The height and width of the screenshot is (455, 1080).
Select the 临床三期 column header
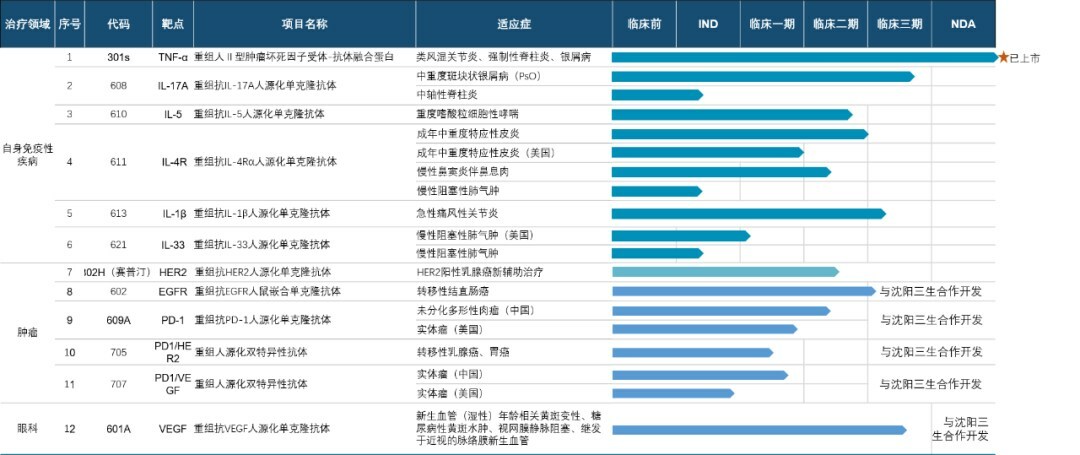click(x=900, y=23)
